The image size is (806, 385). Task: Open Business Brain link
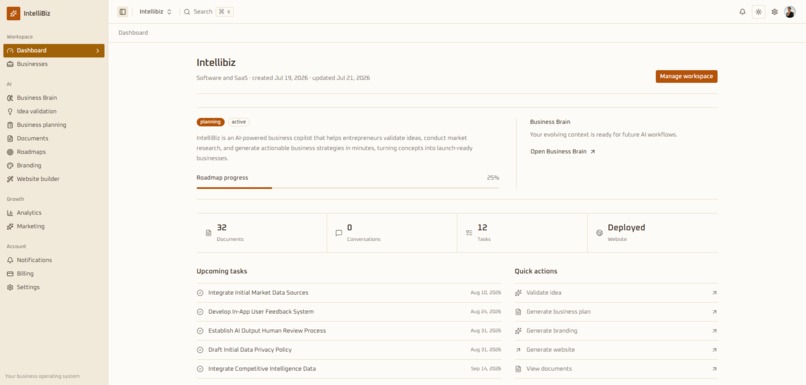[x=562, y=152]
